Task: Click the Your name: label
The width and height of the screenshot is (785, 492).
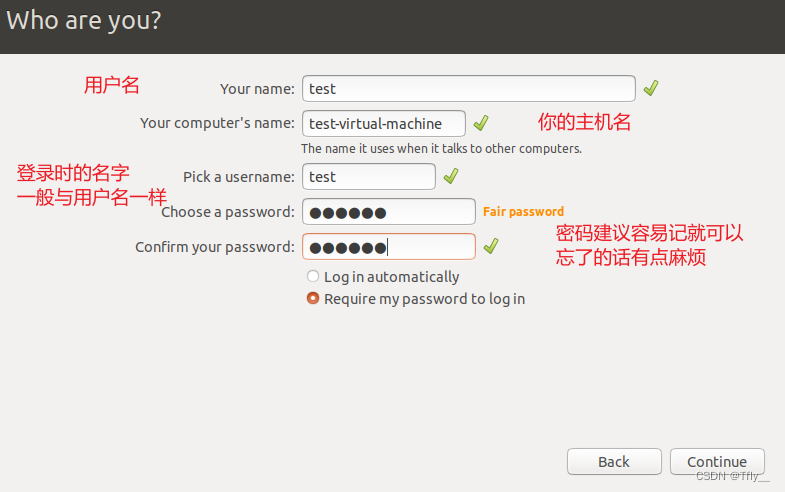Action: tap(257, 89)
